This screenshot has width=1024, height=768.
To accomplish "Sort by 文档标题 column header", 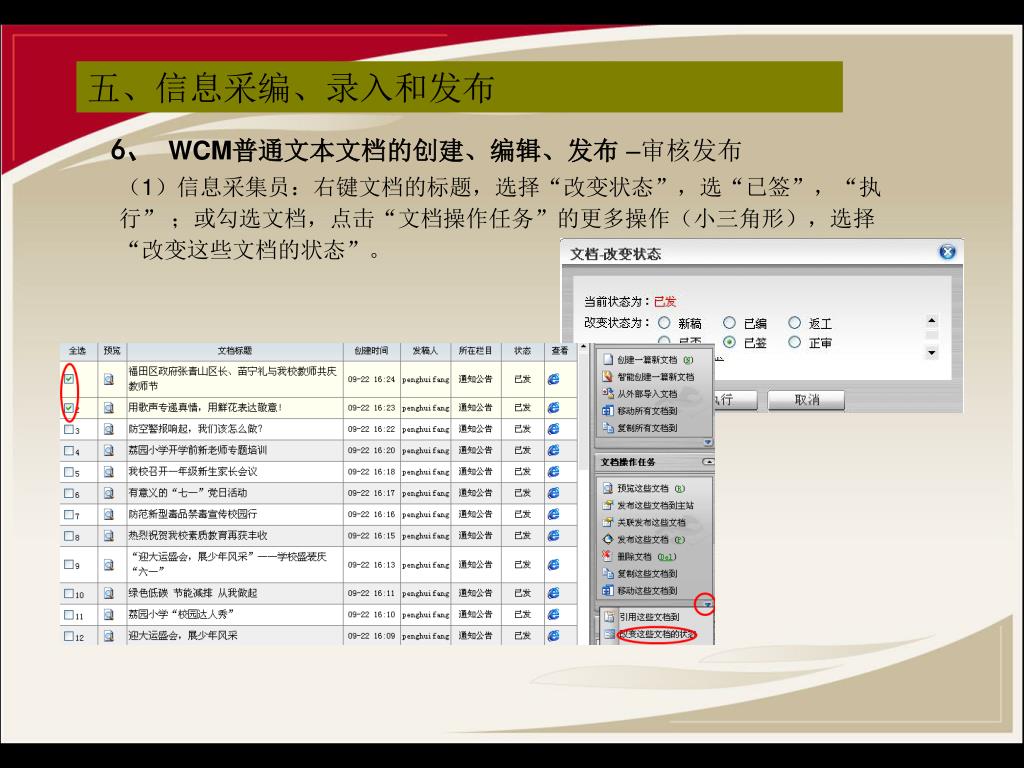I will tap(235, 351).
